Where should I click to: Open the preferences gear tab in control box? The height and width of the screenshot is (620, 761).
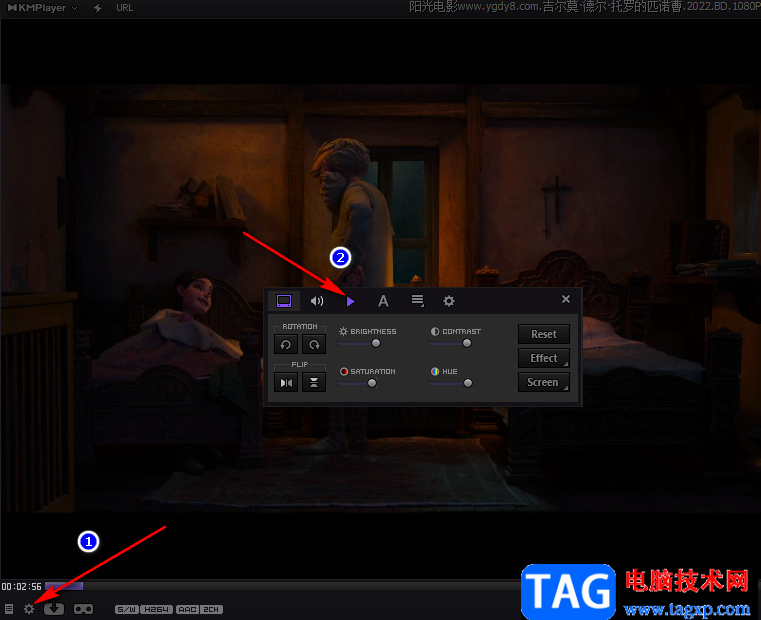point(449,301)
